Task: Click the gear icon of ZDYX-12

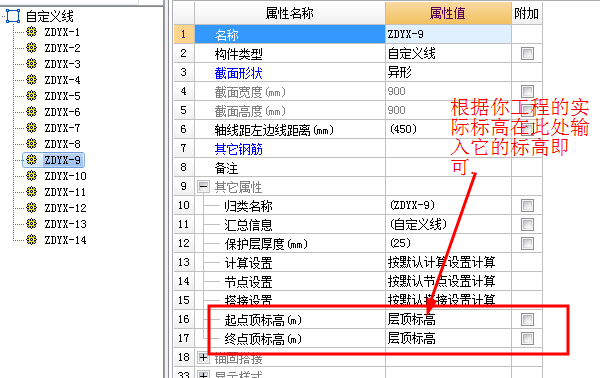Action: [x=31, y=208]
